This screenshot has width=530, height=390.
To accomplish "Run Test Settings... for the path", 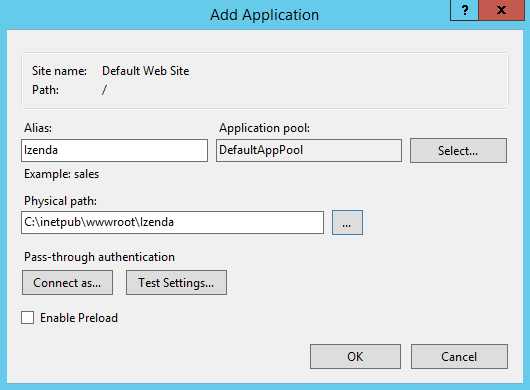I will (176, 283).
